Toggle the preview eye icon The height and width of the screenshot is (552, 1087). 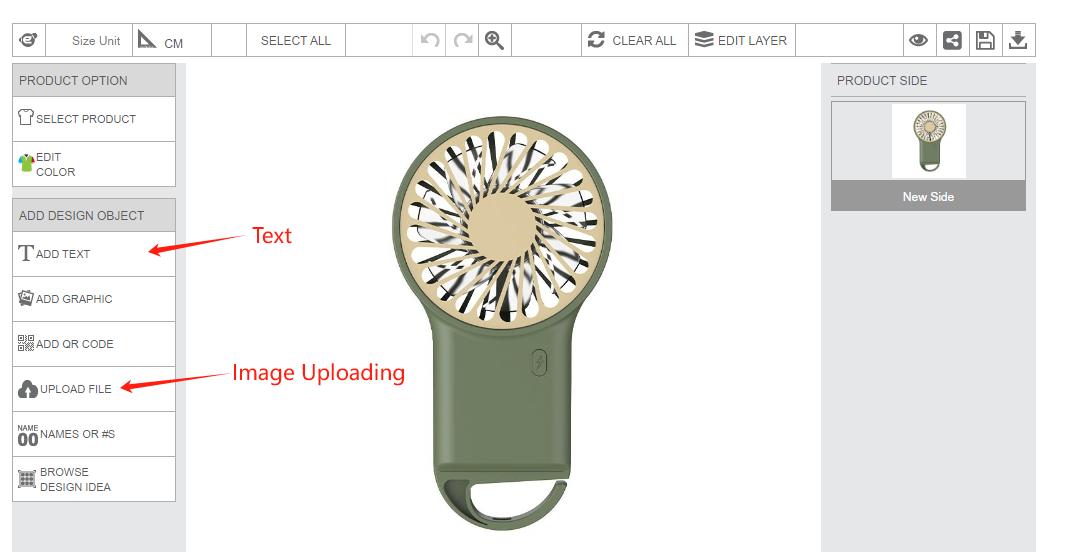click(x=919, y=40)
